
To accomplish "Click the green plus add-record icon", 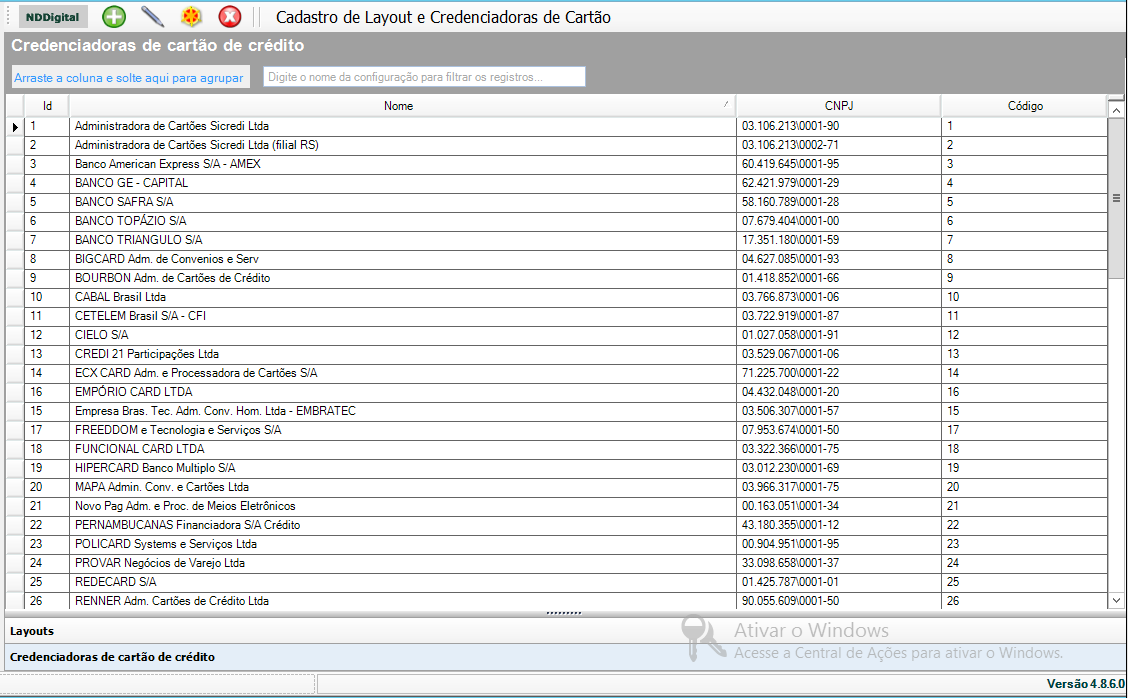I will (x=114, y=17).
